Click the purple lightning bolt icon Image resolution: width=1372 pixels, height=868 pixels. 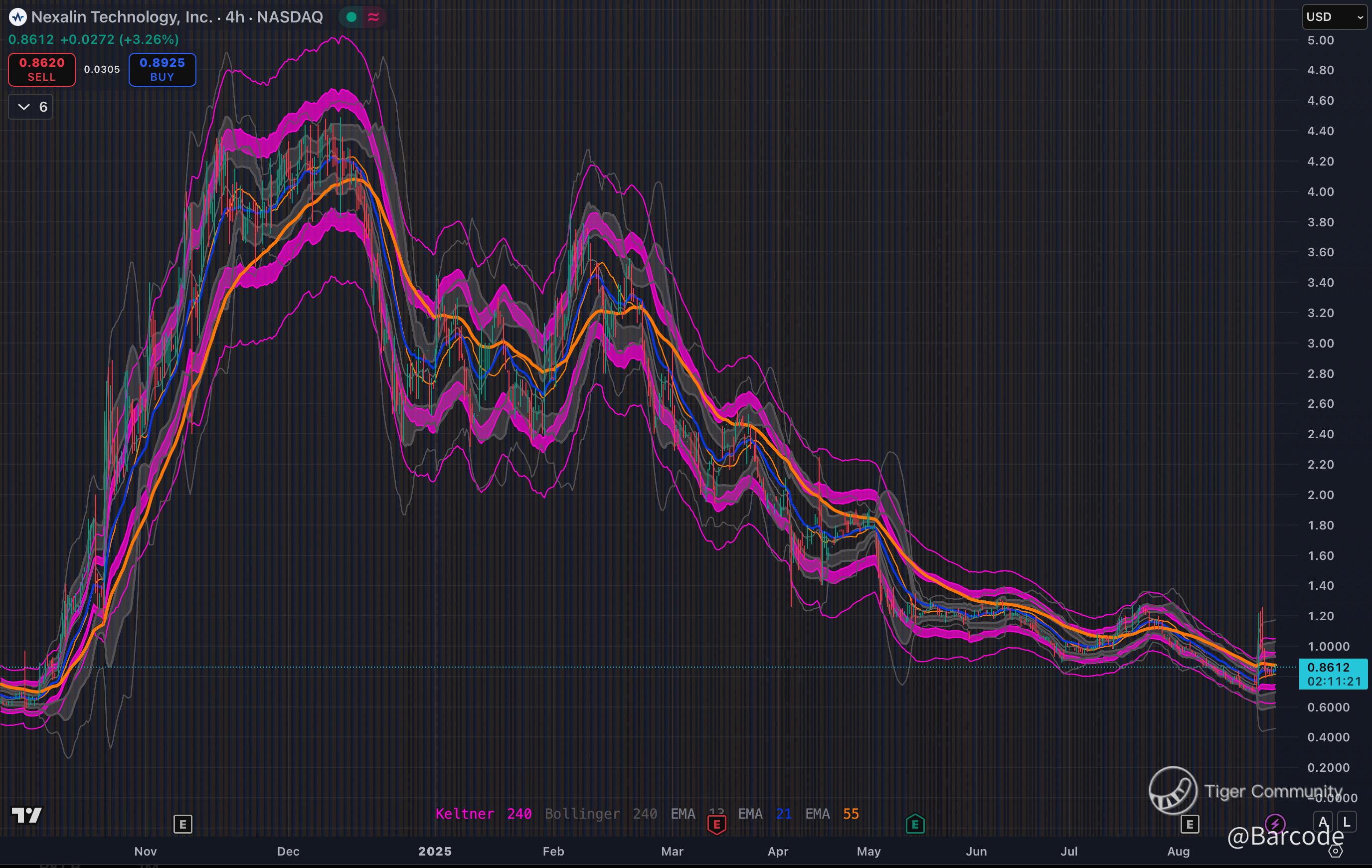(x=1275, y=824)
